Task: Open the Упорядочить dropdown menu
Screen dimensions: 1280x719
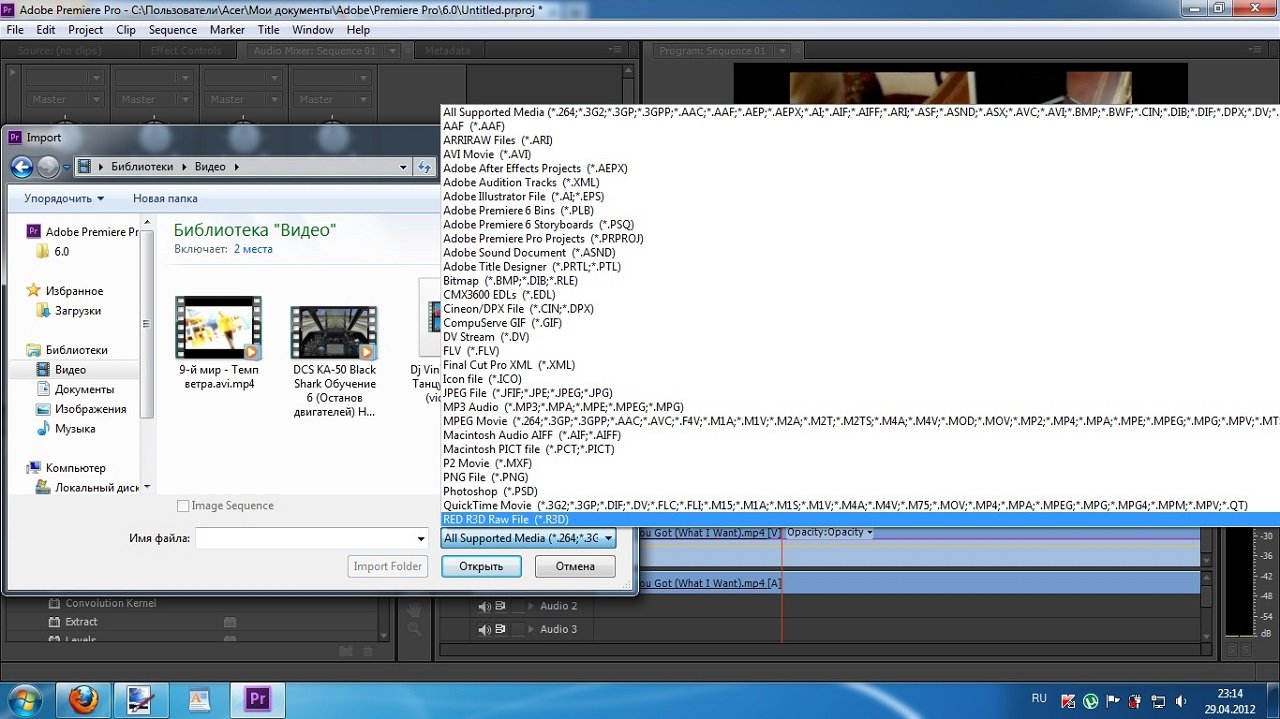Action: [x=70, y=198]
